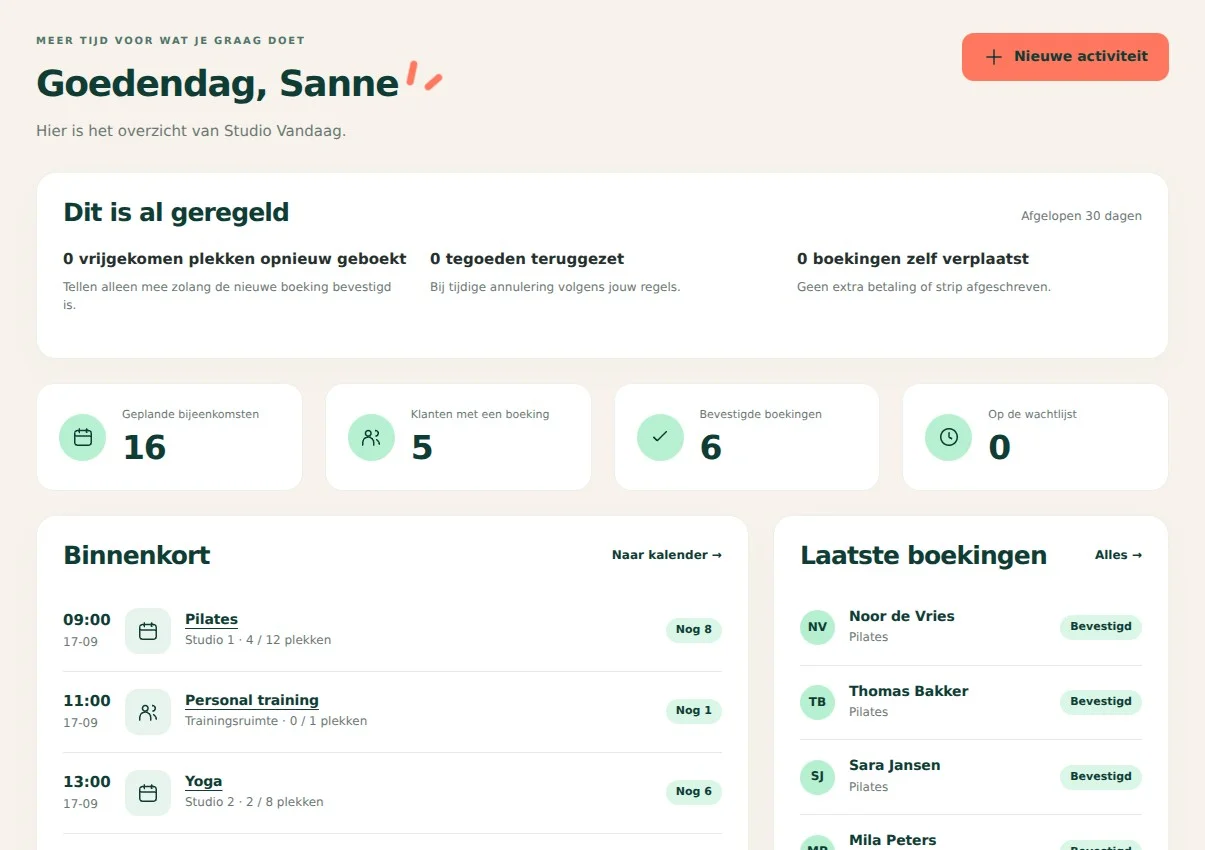Click the TB avatar for Thomas Bakker
This screenshot has height=850, width=1205.
[x=817, y=702]
